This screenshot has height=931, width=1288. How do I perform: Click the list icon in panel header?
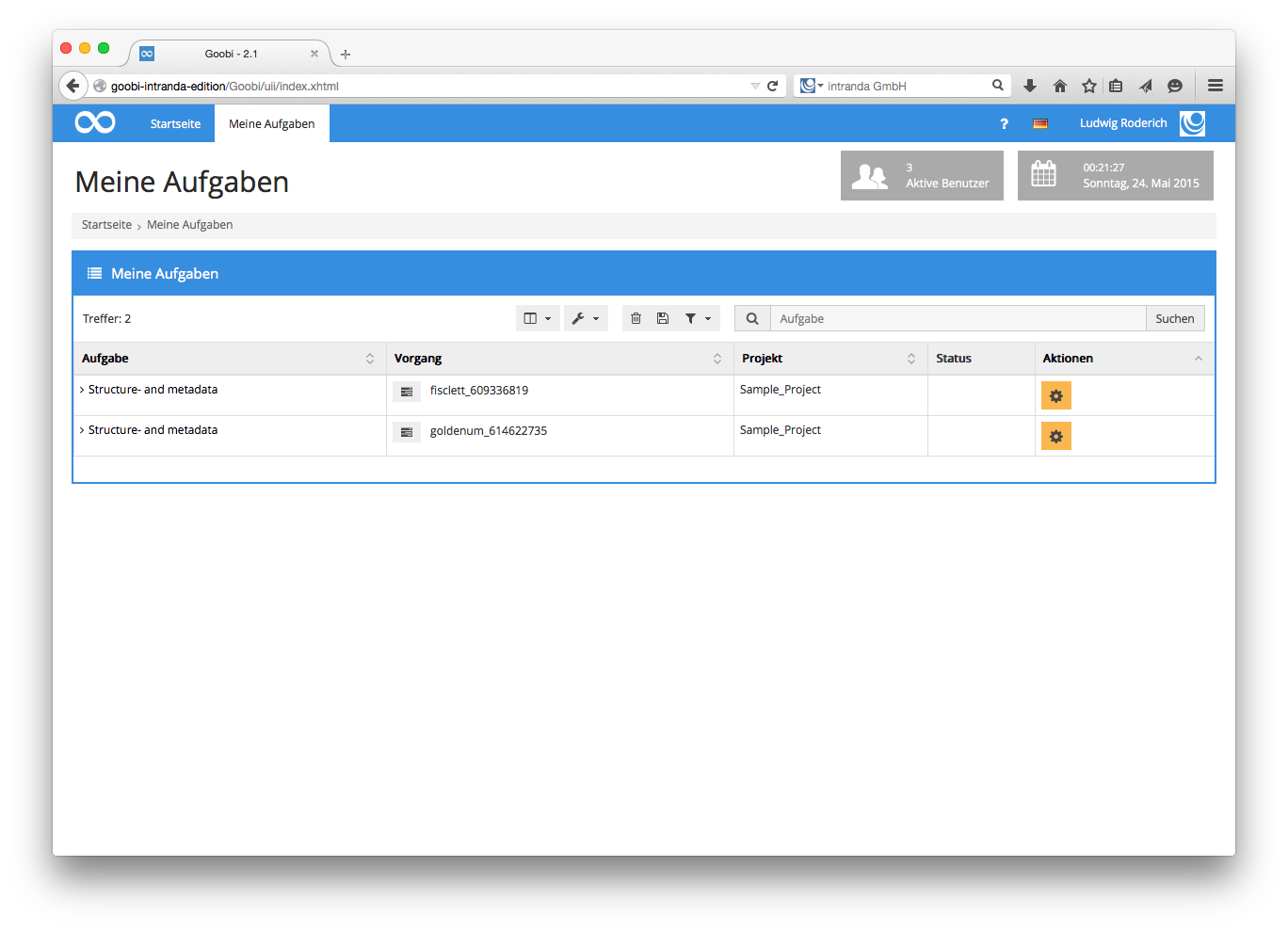pos(94,273)
